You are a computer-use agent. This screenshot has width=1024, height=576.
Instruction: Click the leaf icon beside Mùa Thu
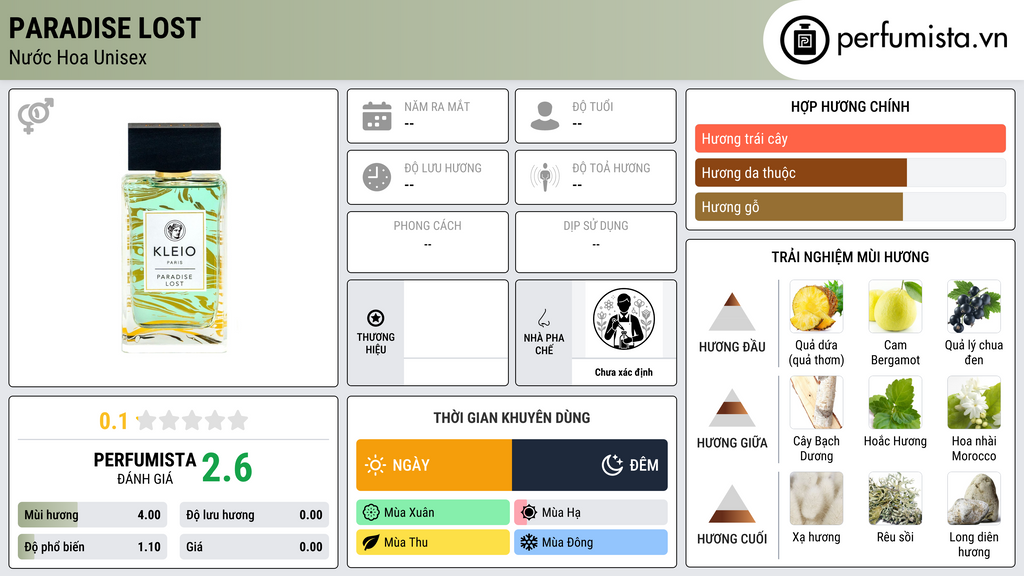pyautogui.click(x=371, y=542)
